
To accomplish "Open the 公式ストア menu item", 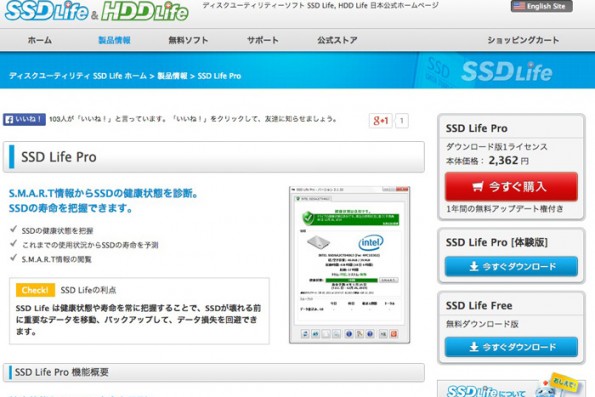I will tap(337, 40).
